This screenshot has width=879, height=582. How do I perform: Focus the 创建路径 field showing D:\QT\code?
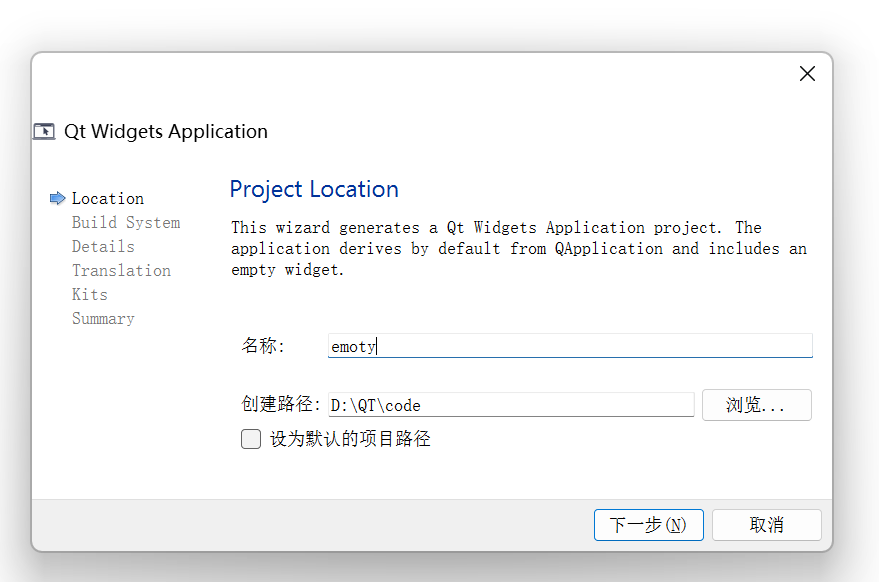tap(511, 405)
